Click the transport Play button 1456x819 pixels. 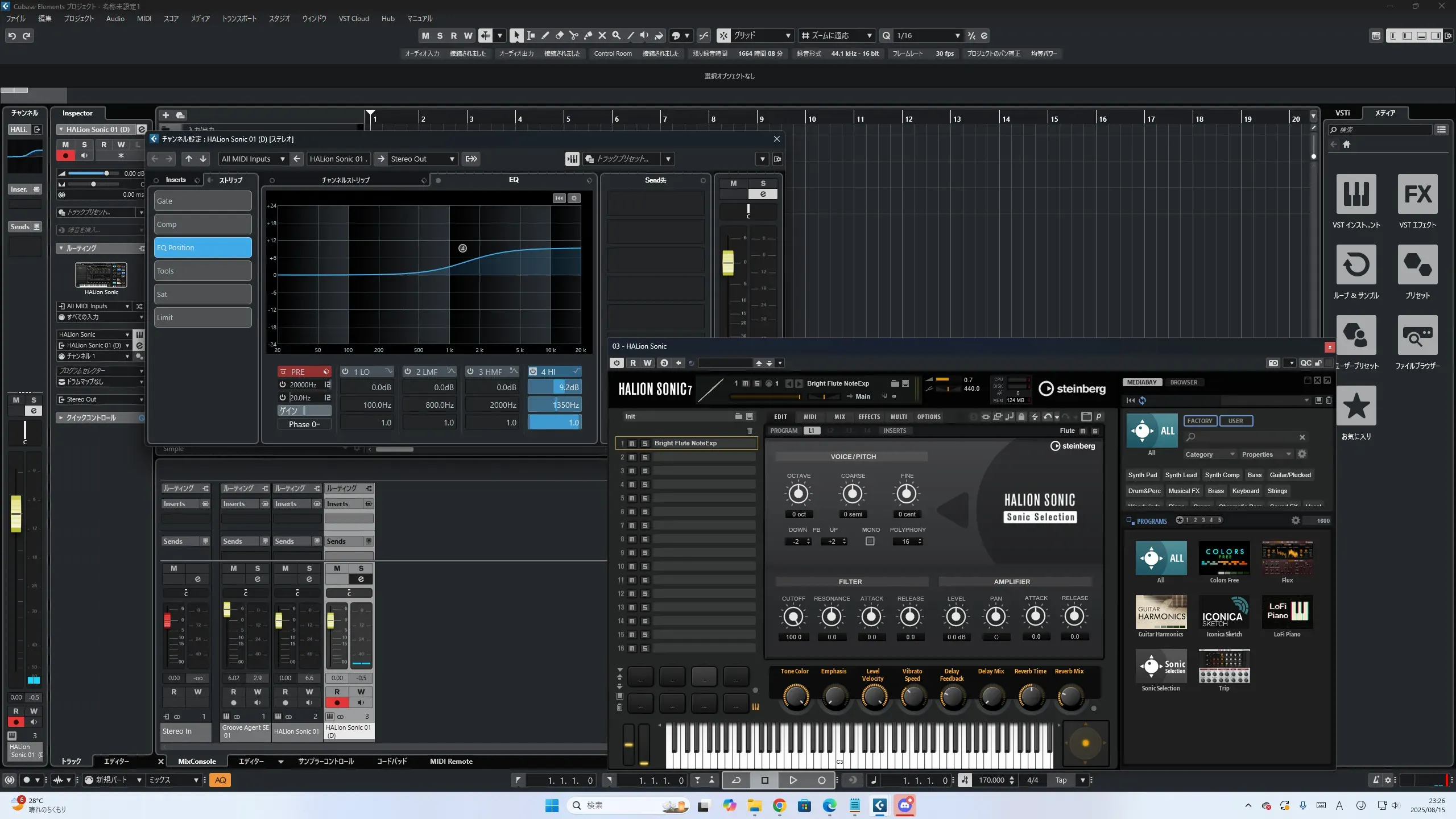tap(793, 780)
